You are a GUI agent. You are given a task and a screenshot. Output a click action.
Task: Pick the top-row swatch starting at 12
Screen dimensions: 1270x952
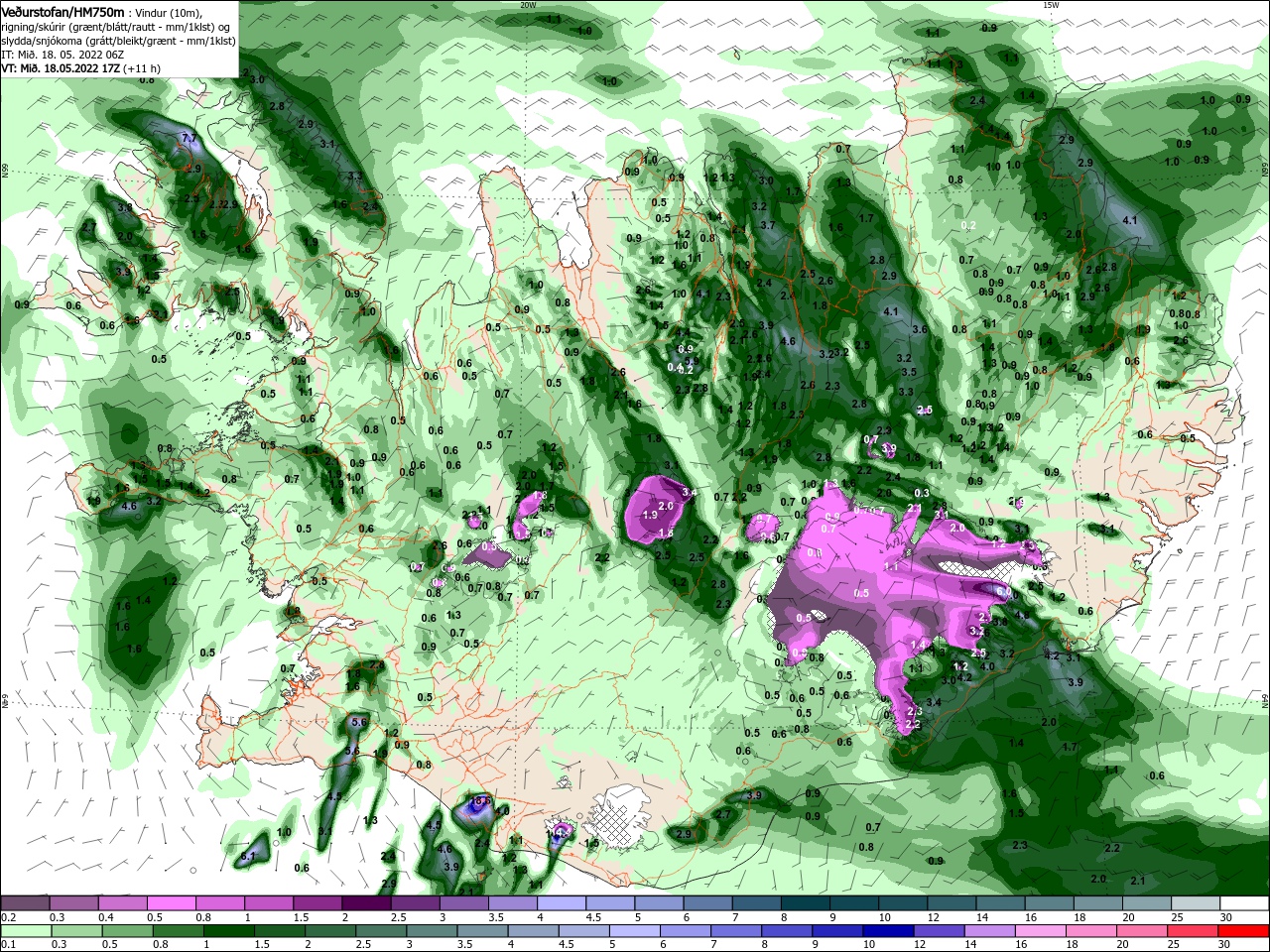point(952,902)
